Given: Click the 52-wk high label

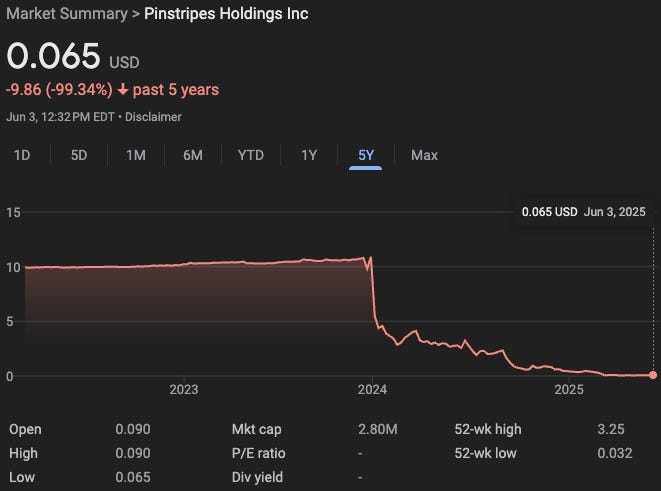Looking at the screenshot, I should coord(488,429).
